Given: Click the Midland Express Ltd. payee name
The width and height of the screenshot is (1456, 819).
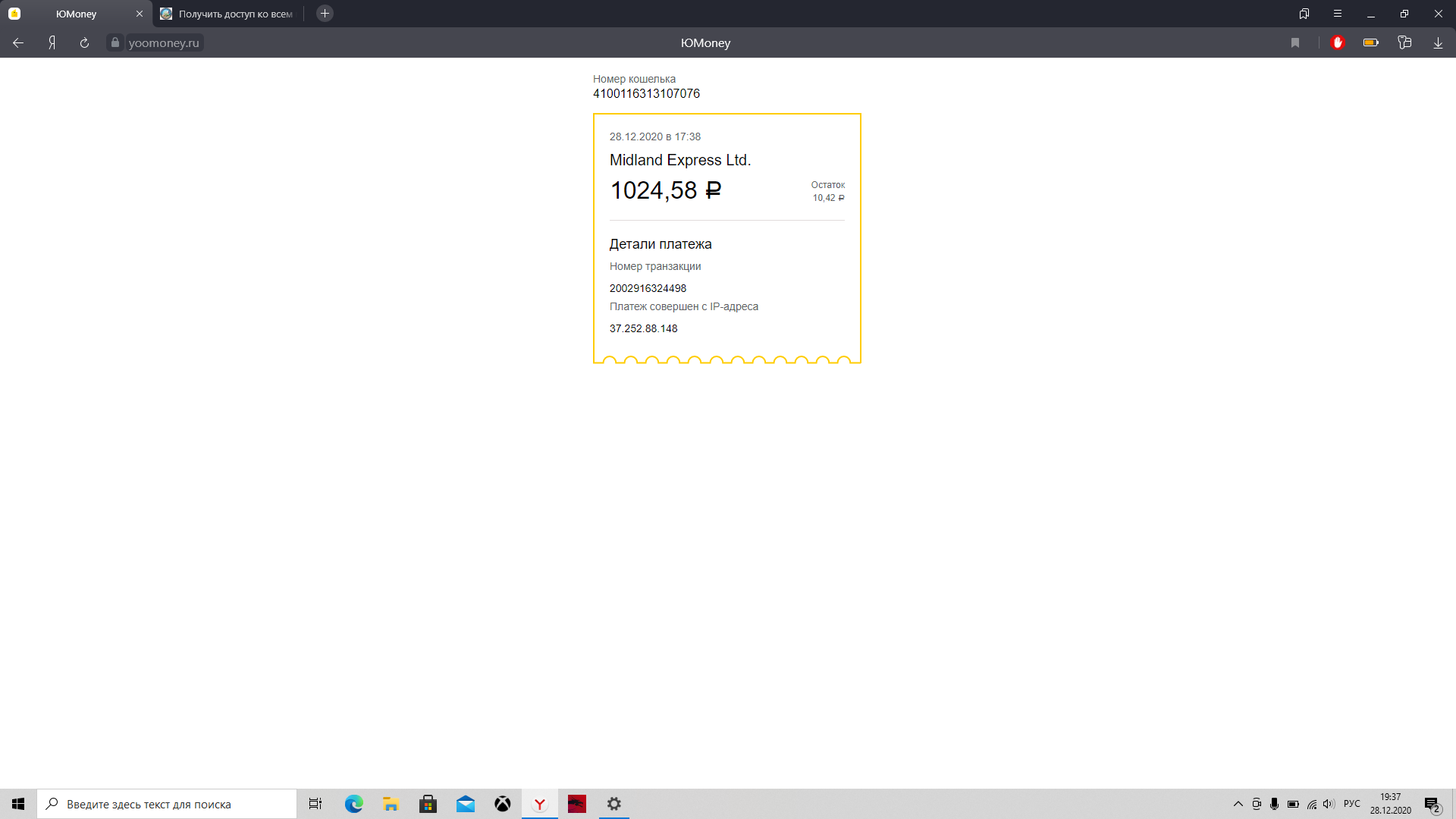Looking at the screenshot, I should (680, 161).
